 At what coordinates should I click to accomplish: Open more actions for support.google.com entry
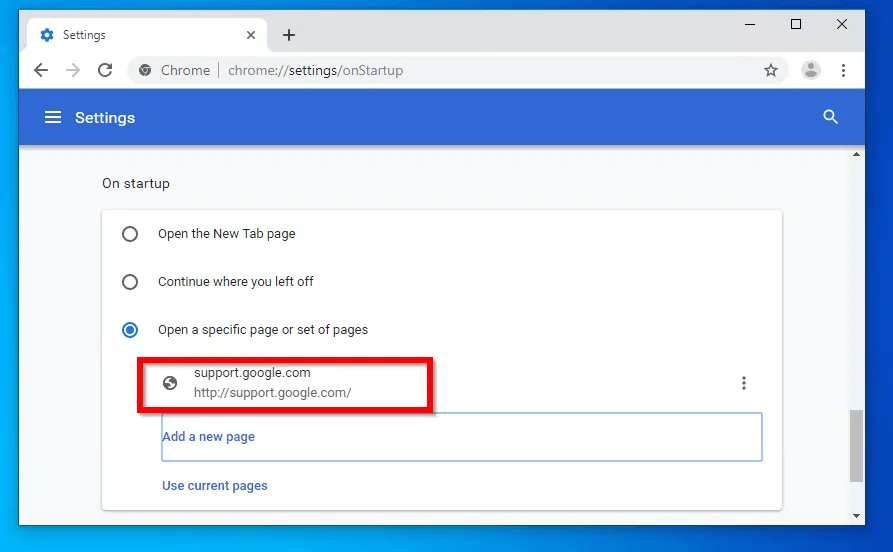pos(743,383)
